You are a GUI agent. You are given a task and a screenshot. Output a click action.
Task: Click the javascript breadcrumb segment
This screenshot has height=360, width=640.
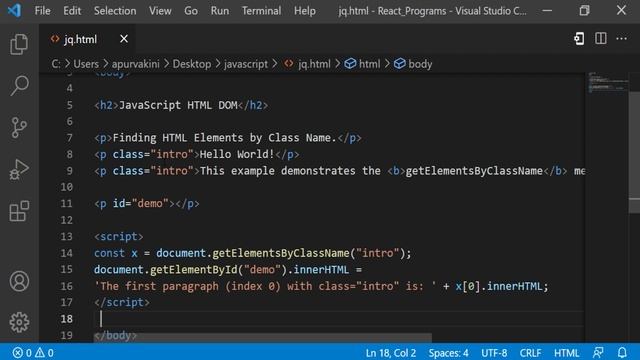[x=246, y=64]
